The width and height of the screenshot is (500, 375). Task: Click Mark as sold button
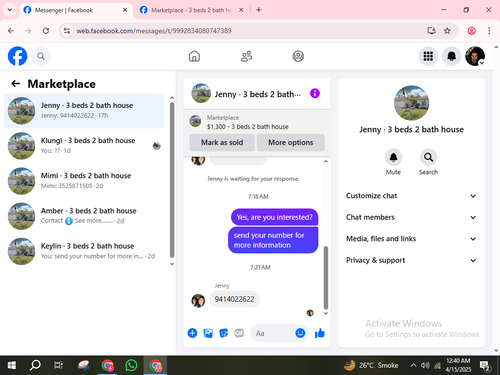click(x=222, y=142)
